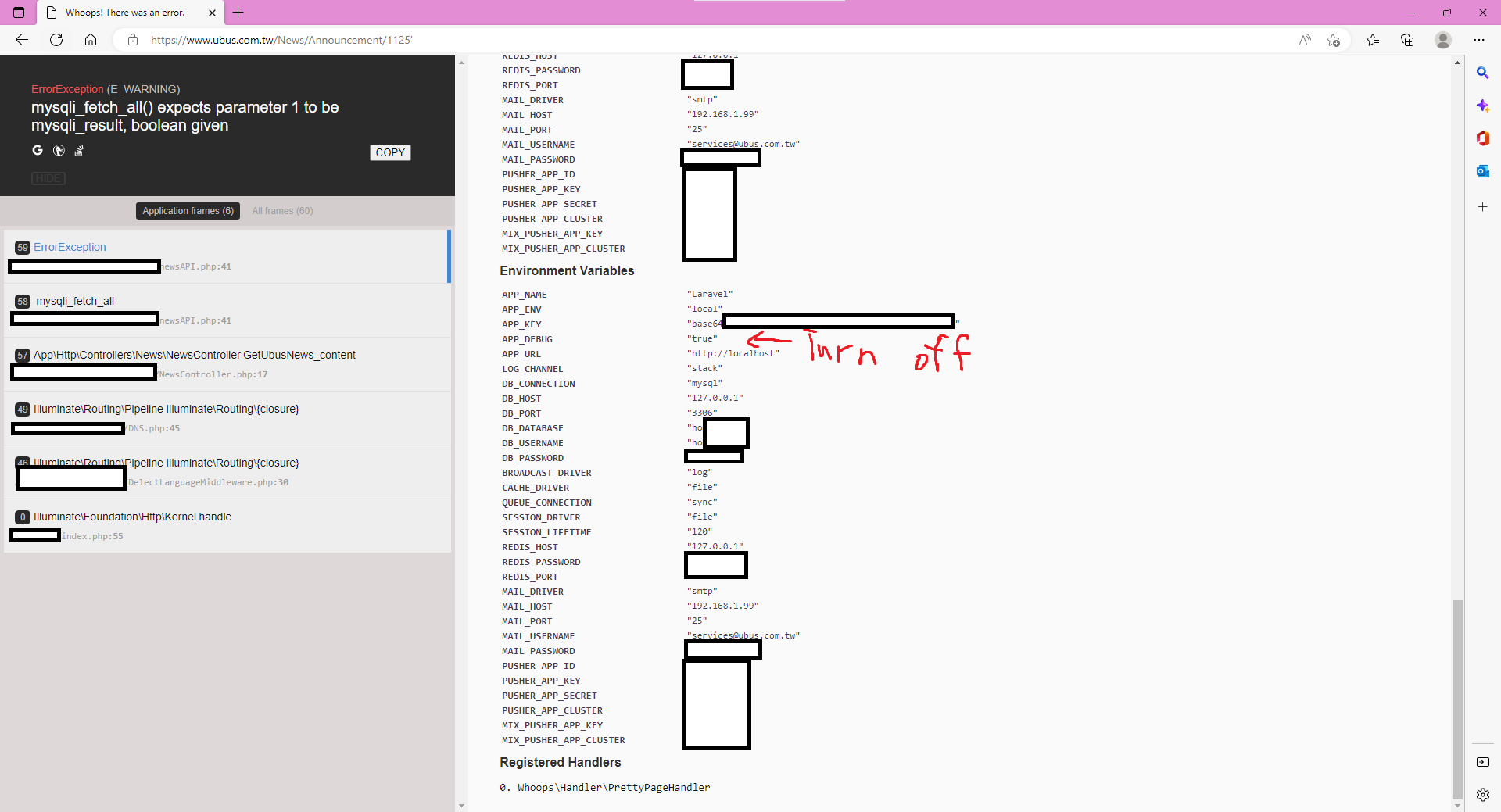
Task: Search error on Stack Overflow
Action: [79, 150]
